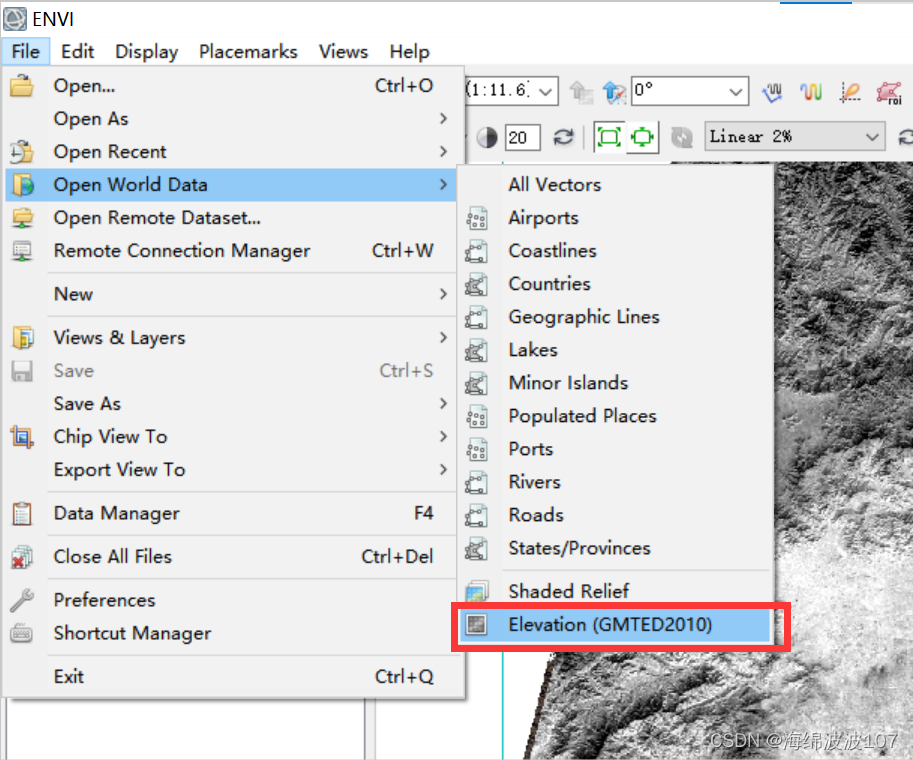Reset contrast with the refresh arrows
The image size is (913, 760).
[x=563, y=137]
